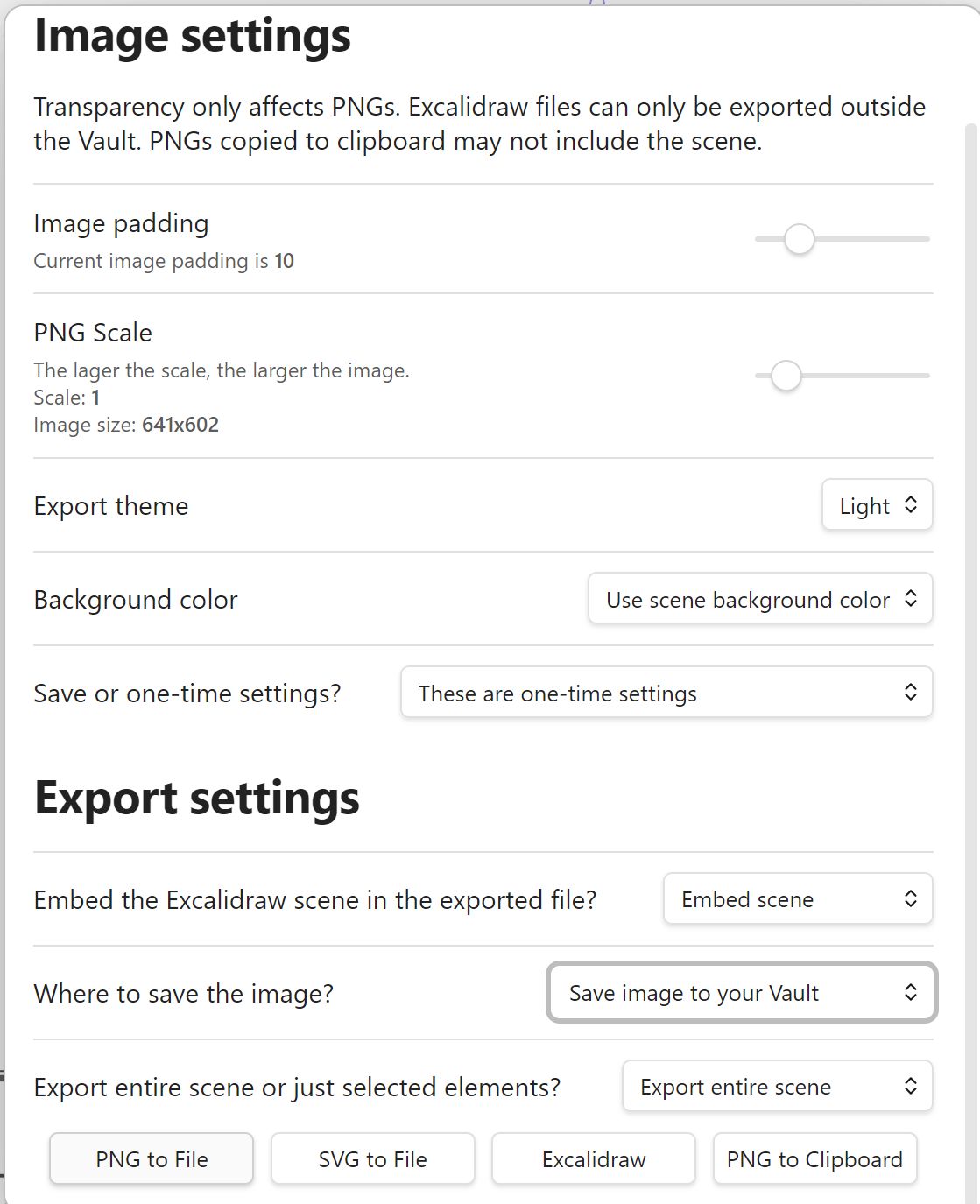Click the chevron arrows on the Export entire scene selector
The image size is (980, 1204).
pyautogui.click(x=911, y=1086)
